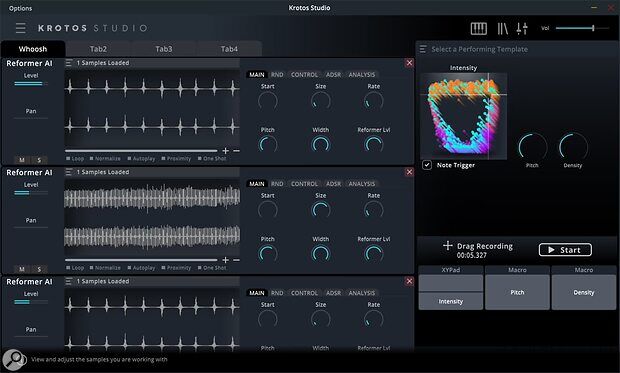The height and width of the screenshot is (373, 620).
Task: Switch to Tab3
Action: click(164, 49)
